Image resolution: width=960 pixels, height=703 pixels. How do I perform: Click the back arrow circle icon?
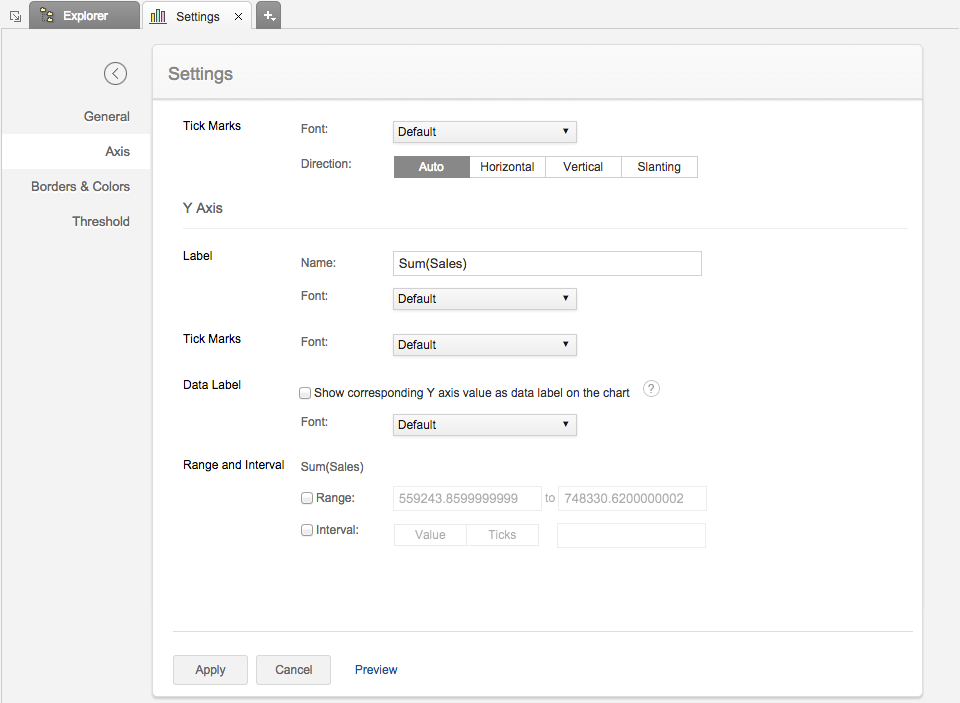click(x=115, y=73)
